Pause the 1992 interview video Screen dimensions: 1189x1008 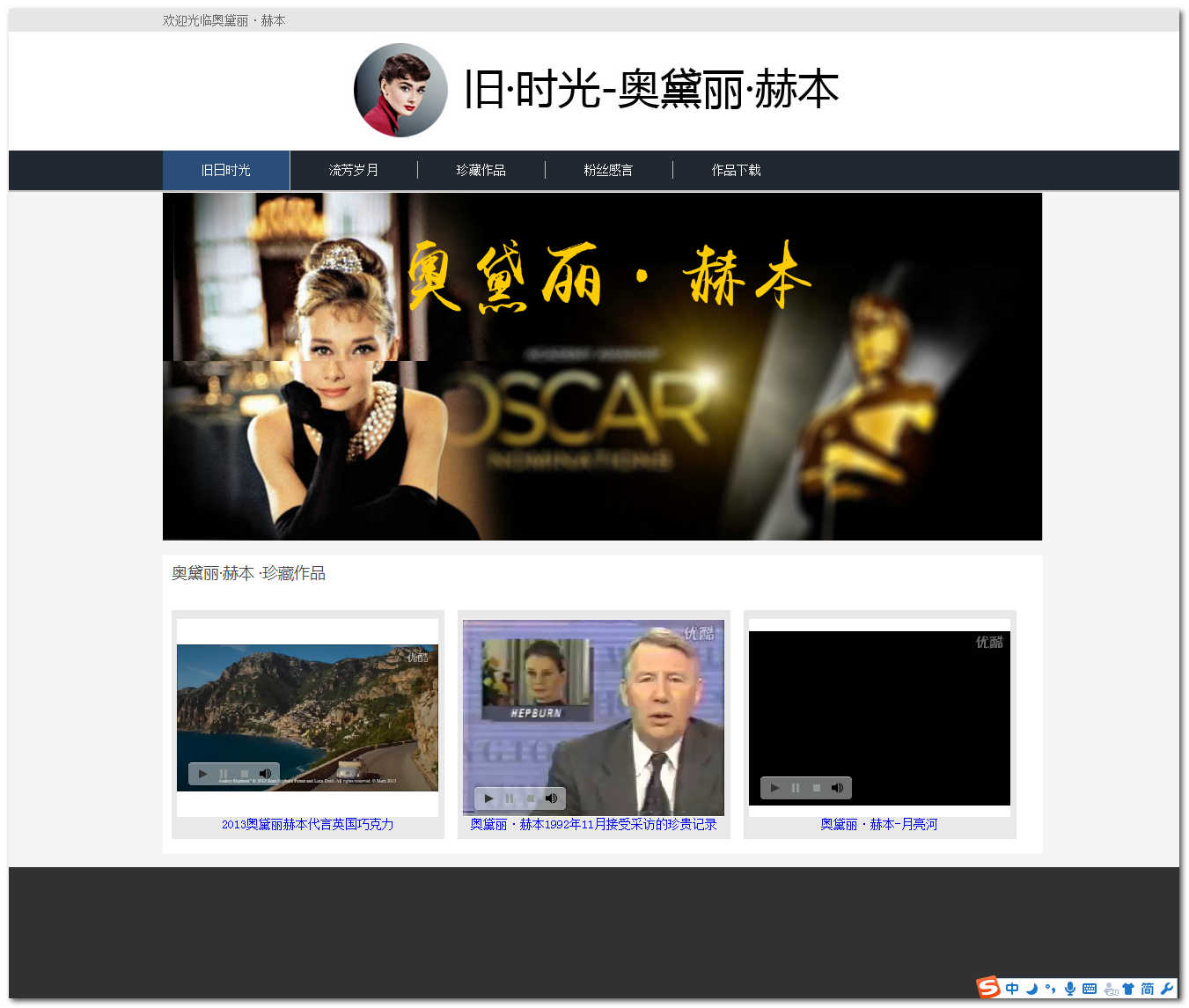510,798
